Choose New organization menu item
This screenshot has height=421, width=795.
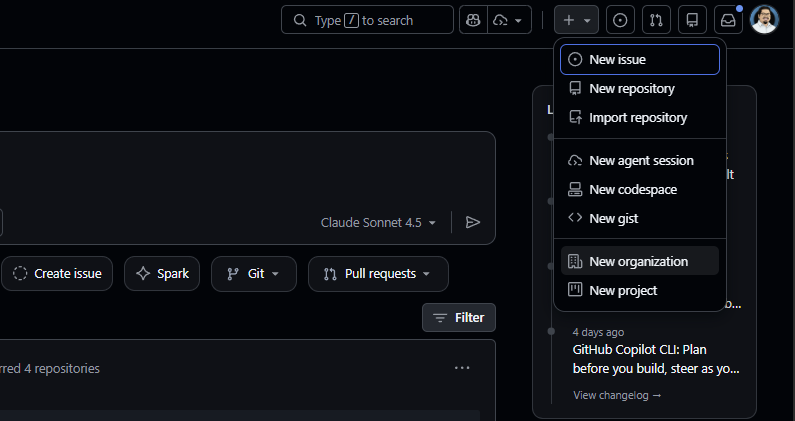[640, 261]
